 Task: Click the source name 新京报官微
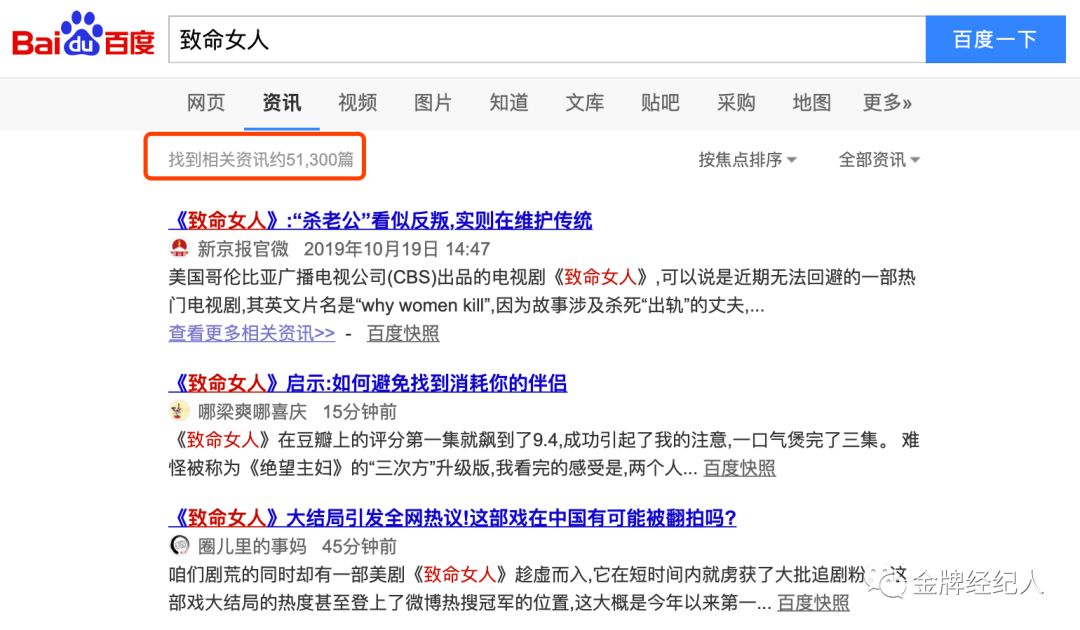click(243, 249)
